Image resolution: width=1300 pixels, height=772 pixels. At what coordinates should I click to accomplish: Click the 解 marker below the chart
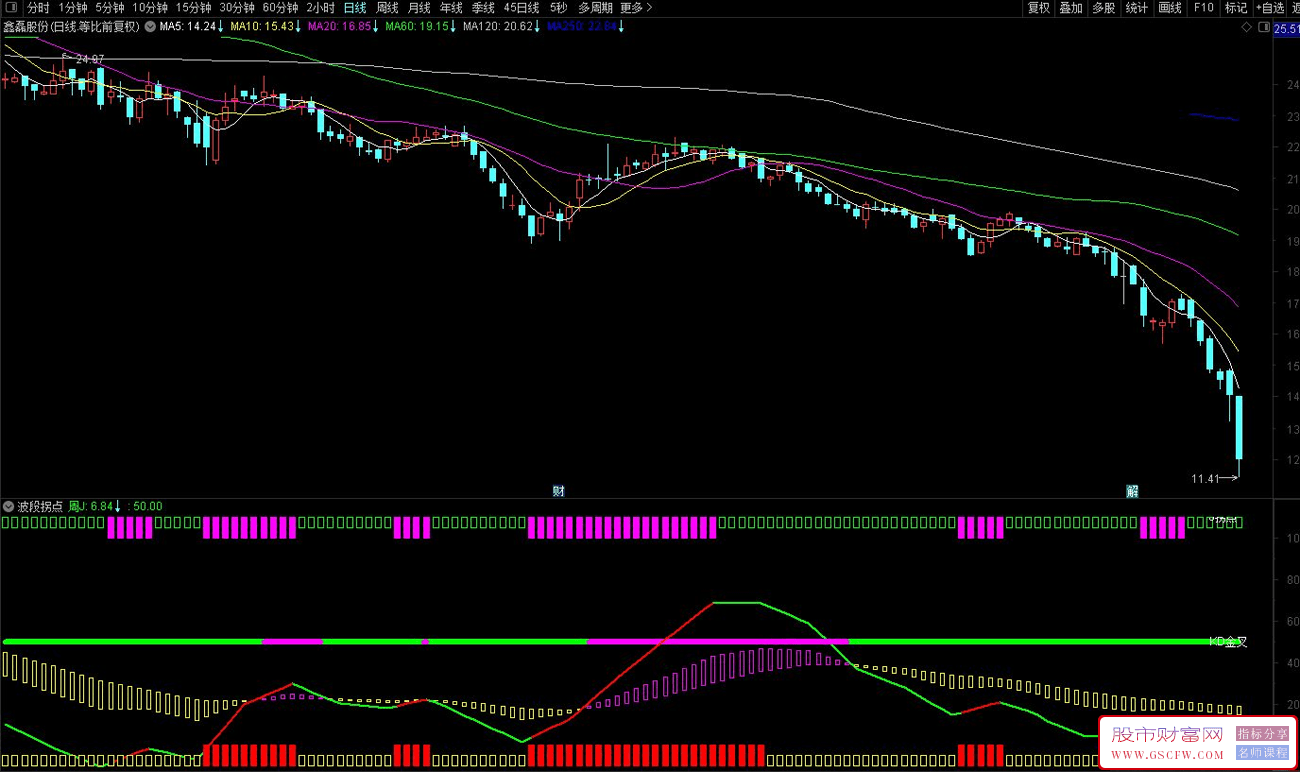pyautogui.click(x=1132, y=491)
